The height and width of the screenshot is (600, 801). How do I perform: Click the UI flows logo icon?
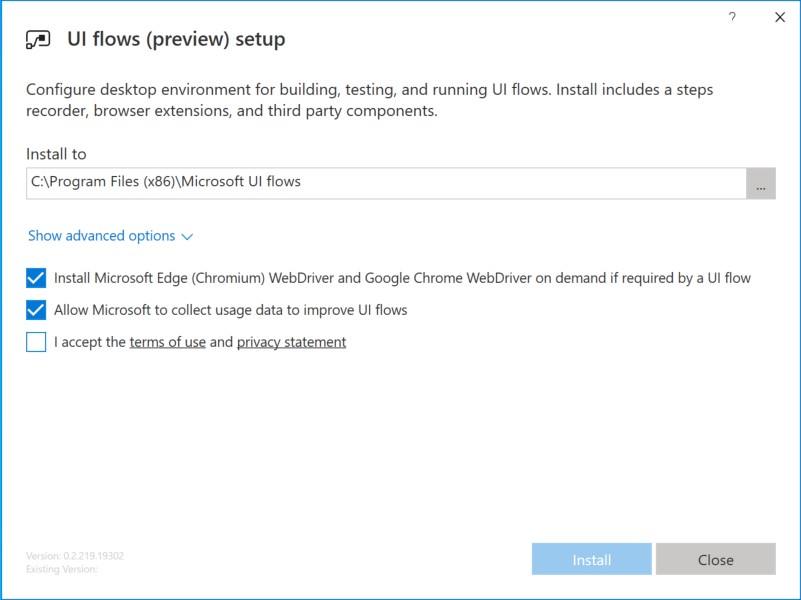[x=38, y=40]
